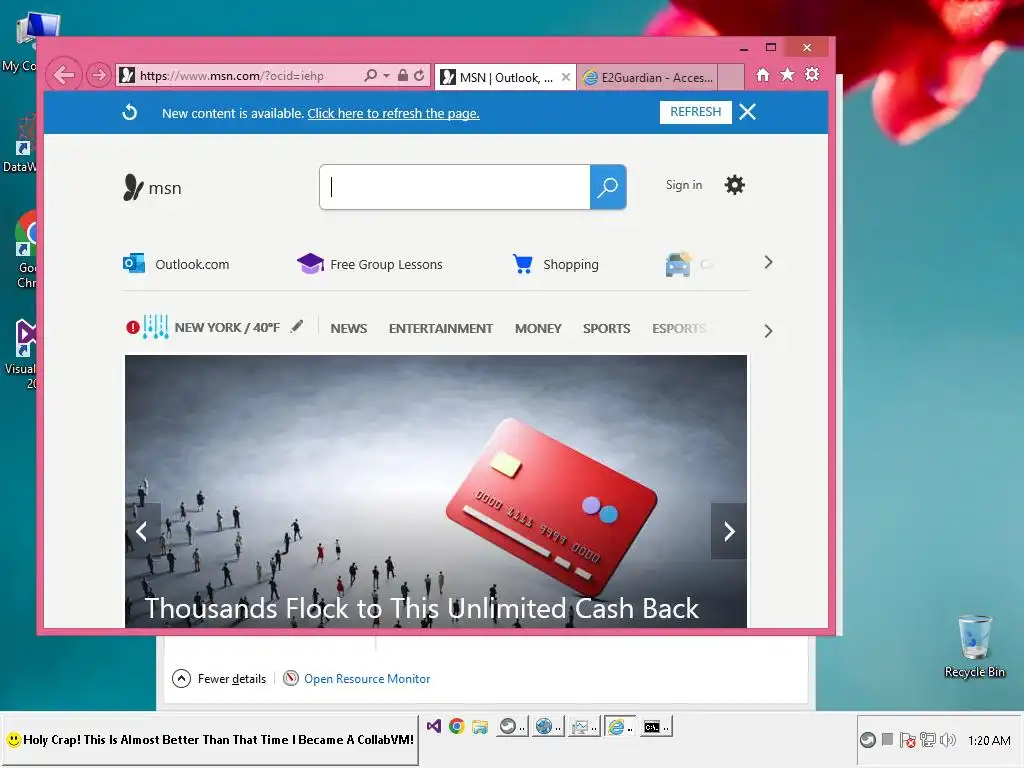
Task: Open the ESPORTS section
Action: point(679,328)
